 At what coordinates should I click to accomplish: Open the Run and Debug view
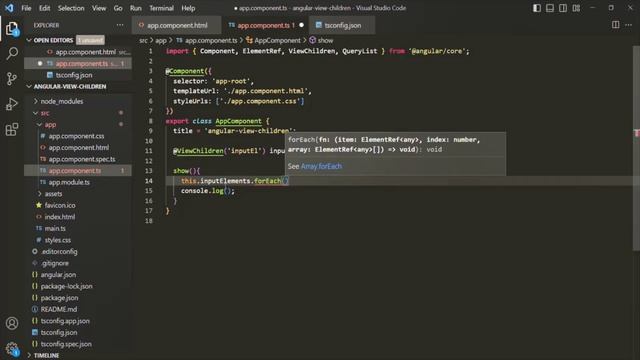12,104
